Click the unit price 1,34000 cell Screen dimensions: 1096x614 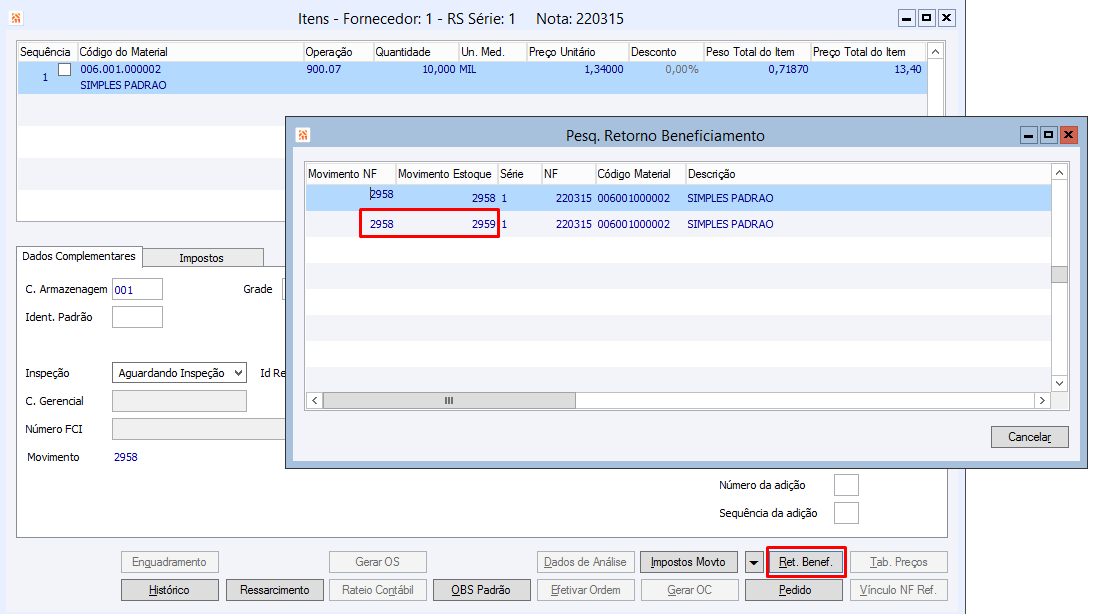tap(603, 69)
